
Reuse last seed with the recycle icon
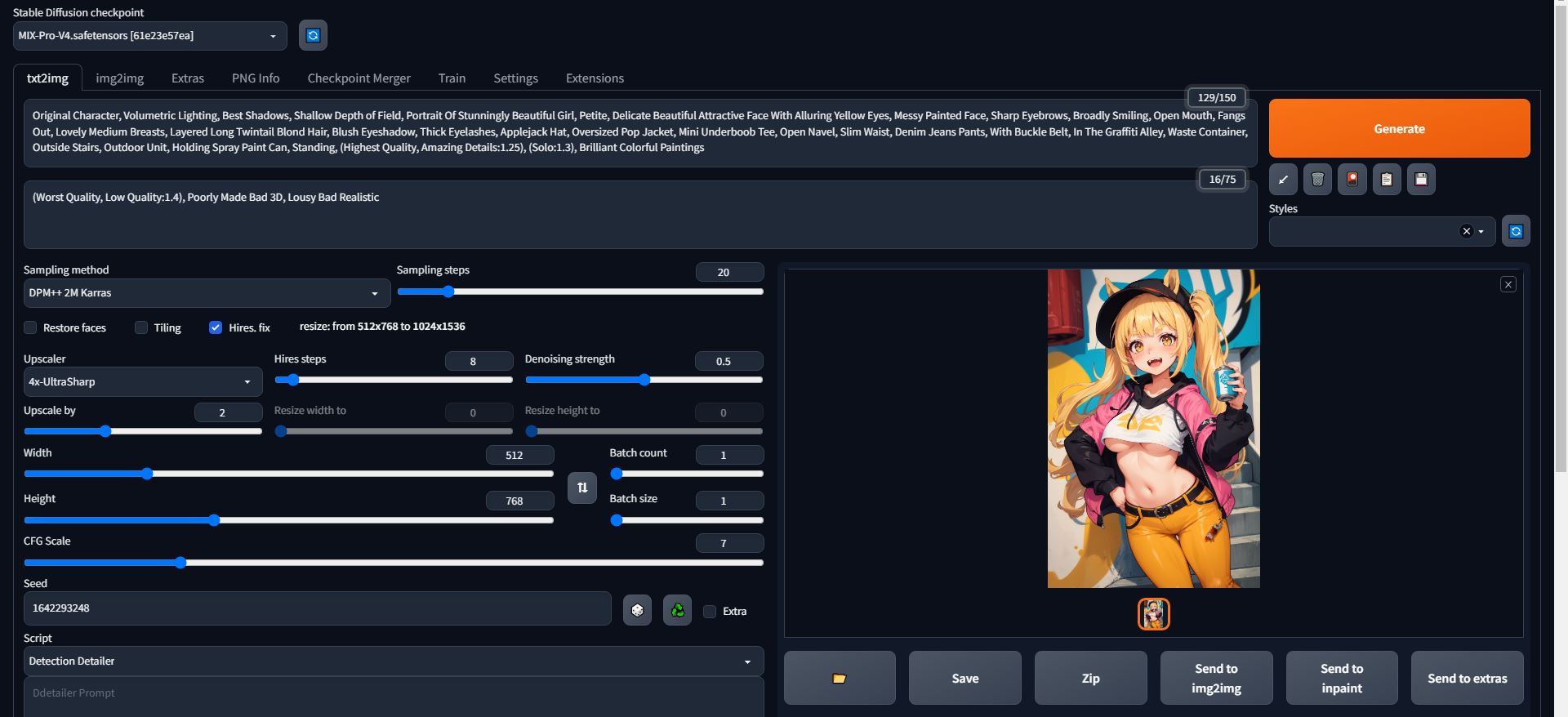(x=677, y=610)
